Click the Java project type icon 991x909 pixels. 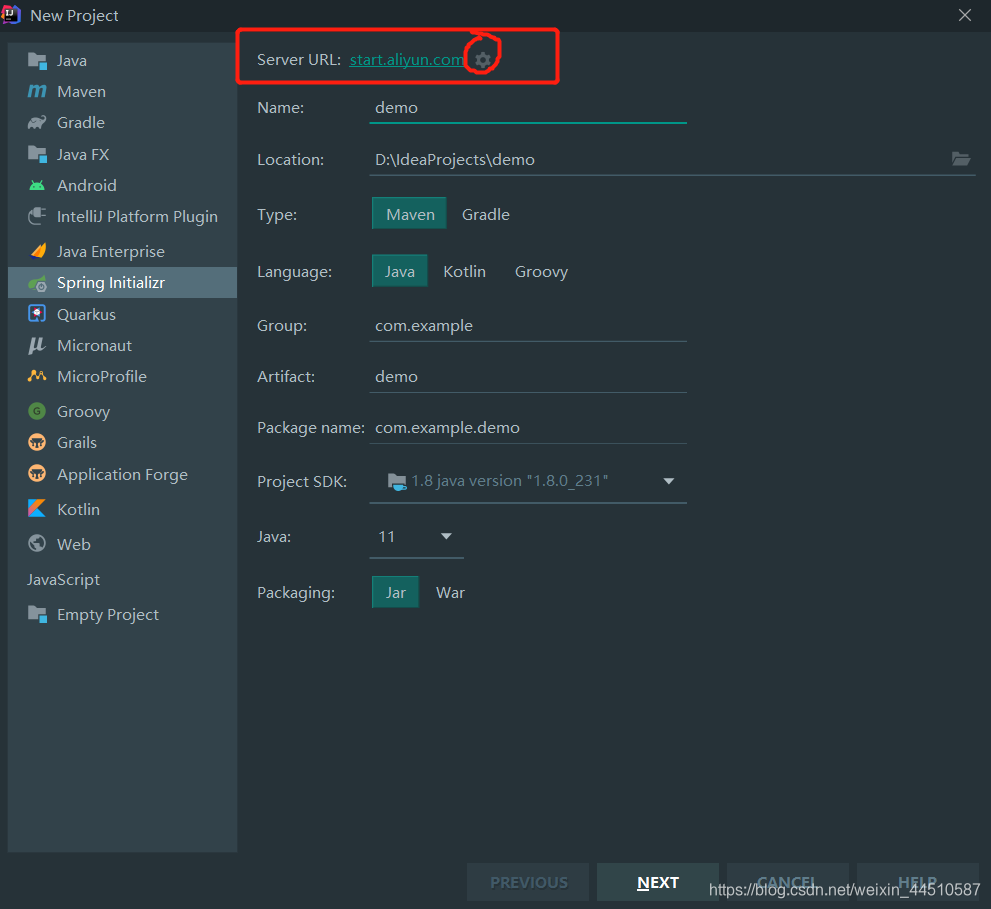(x=37, y=61)
